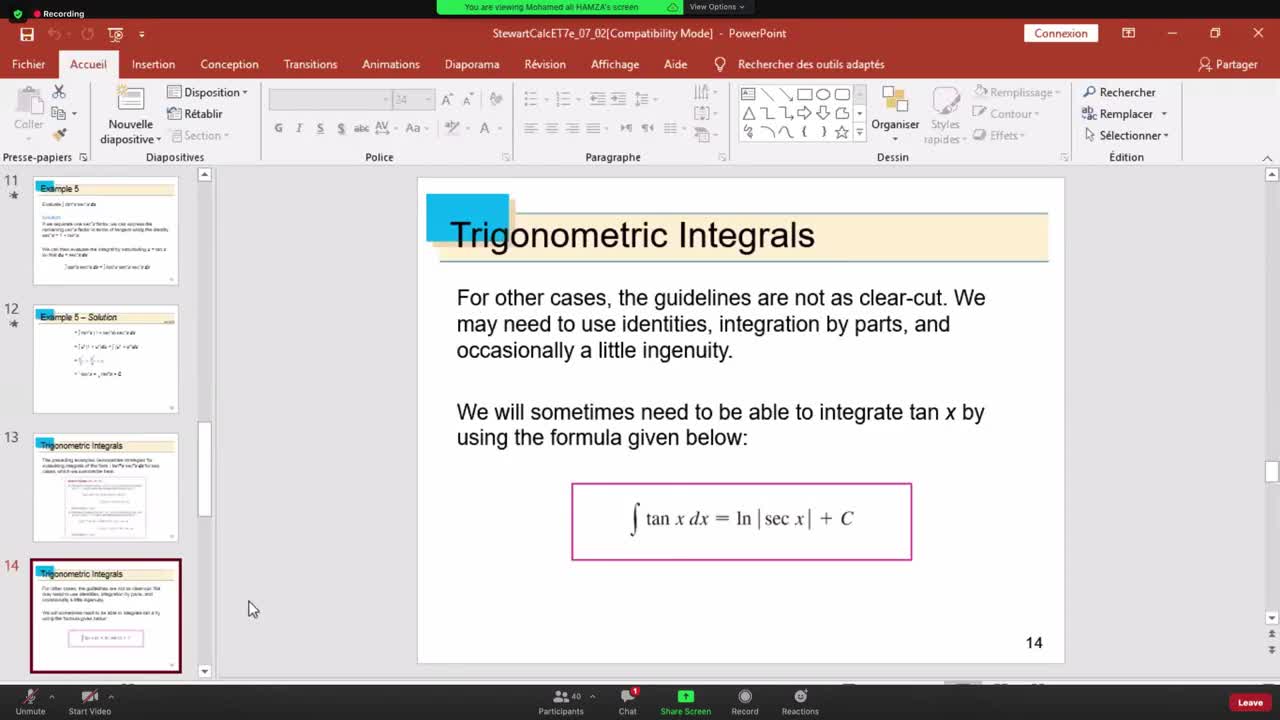Switch to the Animations tab

point(391,64)
